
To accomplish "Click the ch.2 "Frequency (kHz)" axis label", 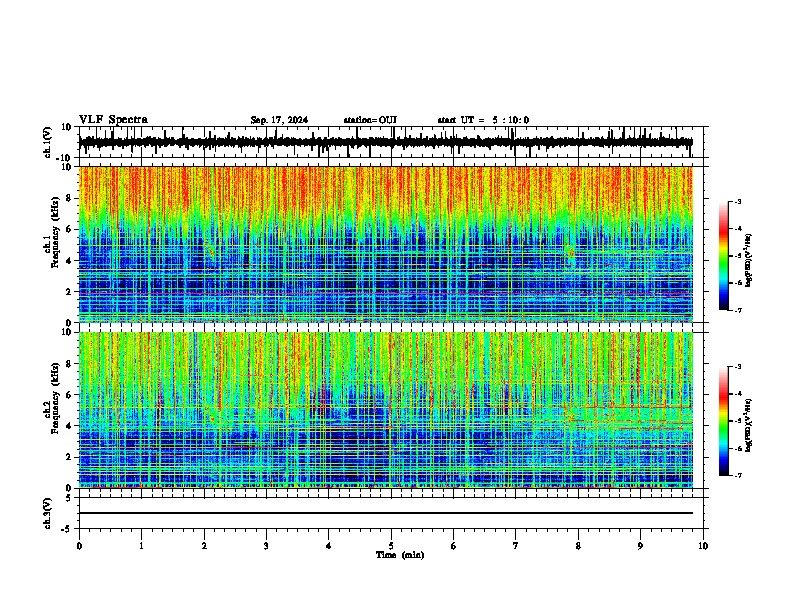I will coord(55,398).
